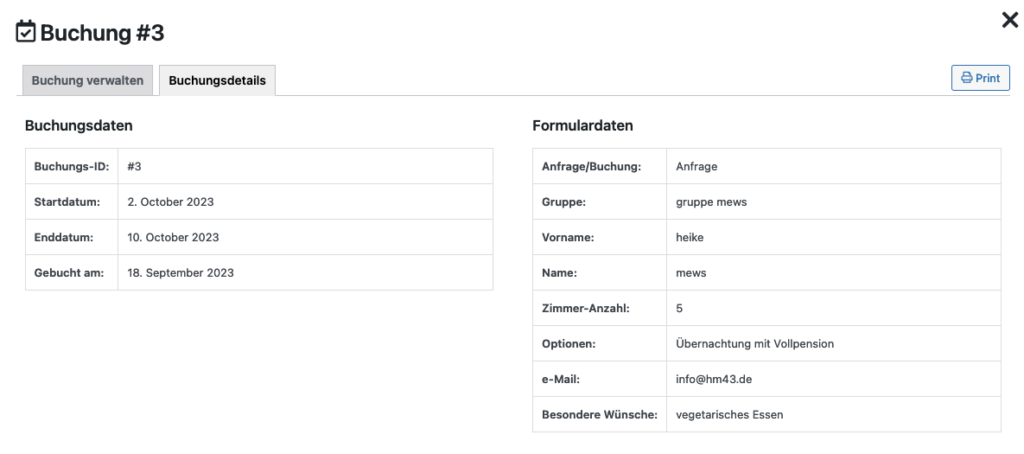Click the value in the Name row

(x=691, y=272)
